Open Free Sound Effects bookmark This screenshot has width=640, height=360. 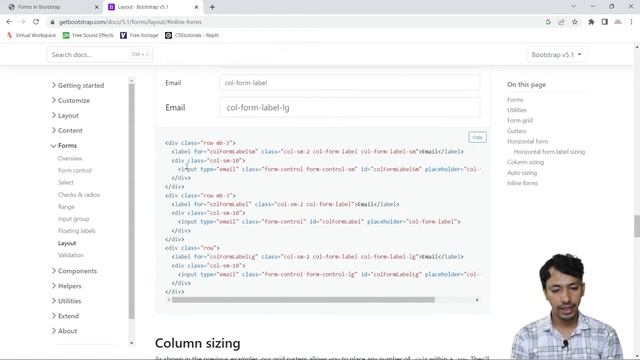(x=88, y=36)
